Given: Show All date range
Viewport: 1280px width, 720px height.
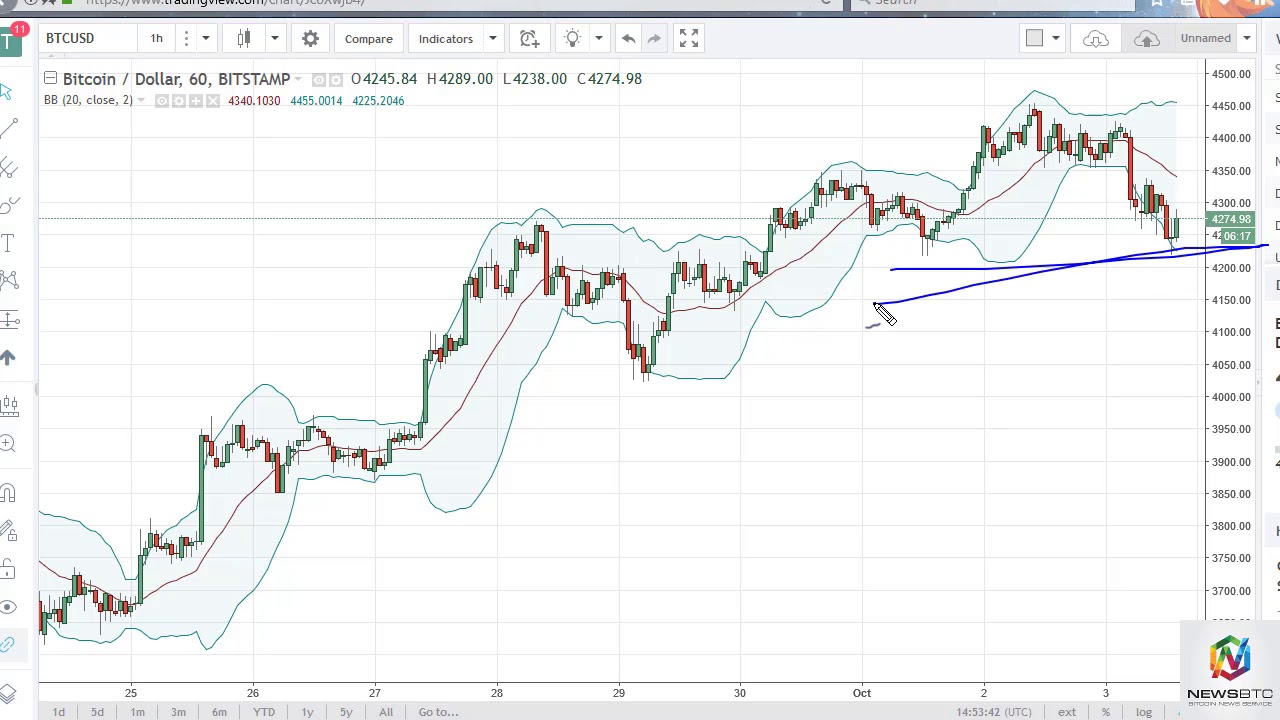Looking at the screenshot, I should pos(386,712).
